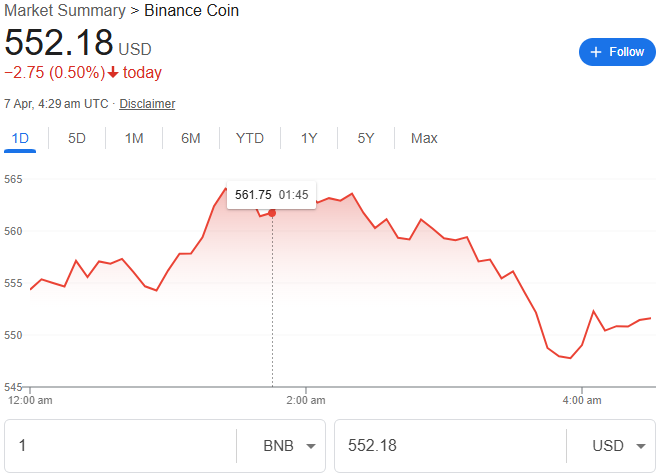Open the Disclaimer link
This screenshot has height=476, width=664.
coord(147,103)
